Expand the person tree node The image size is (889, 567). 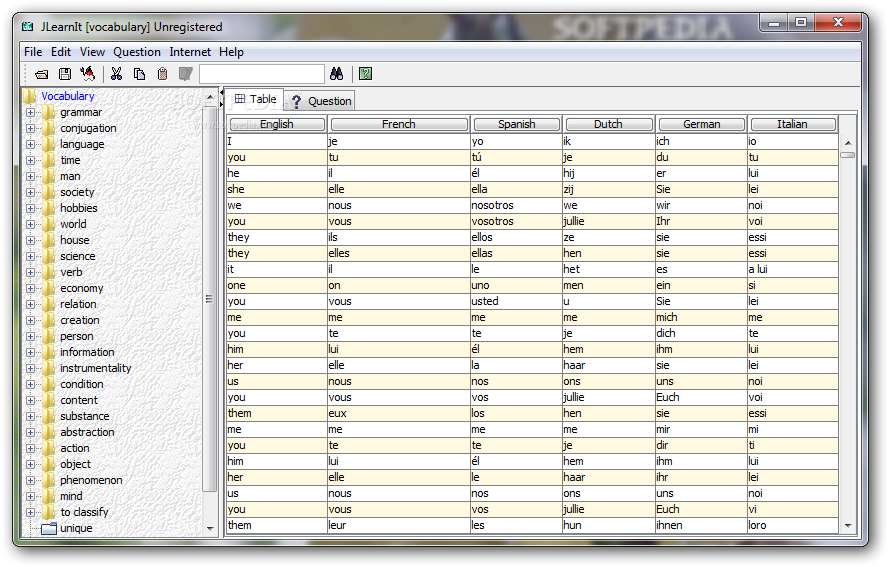[31, 336]
